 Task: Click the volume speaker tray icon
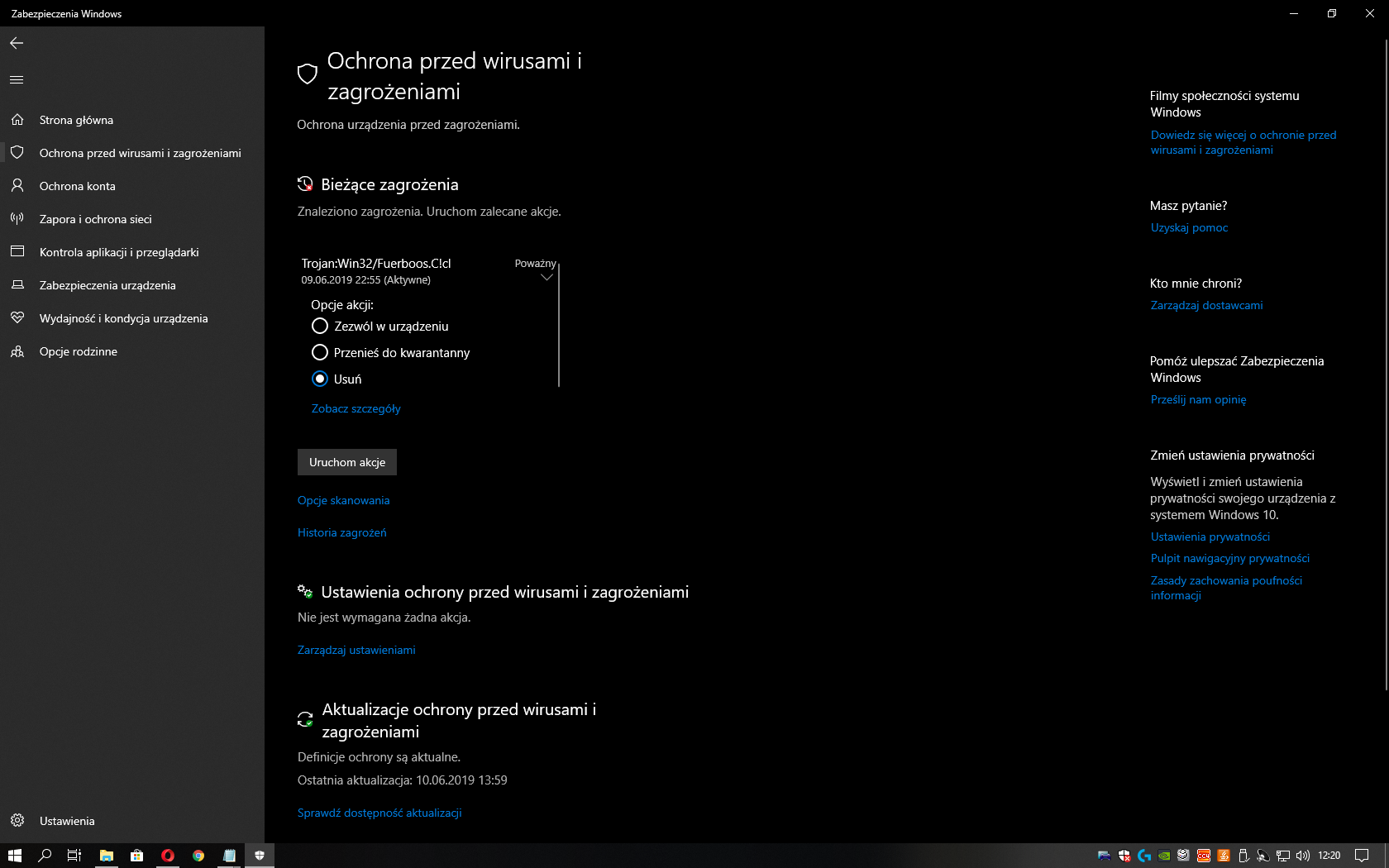click(1303, 856)
